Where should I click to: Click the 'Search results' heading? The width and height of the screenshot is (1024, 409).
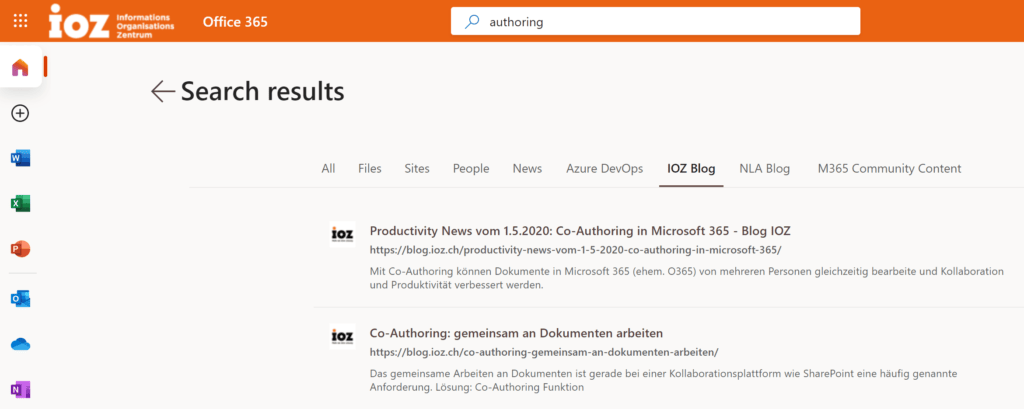tap(263, 91)
